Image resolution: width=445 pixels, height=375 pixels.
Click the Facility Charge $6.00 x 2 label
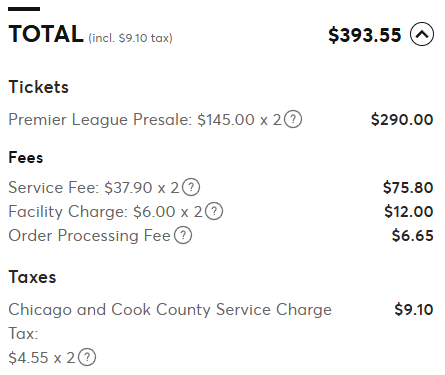(105, 212)
